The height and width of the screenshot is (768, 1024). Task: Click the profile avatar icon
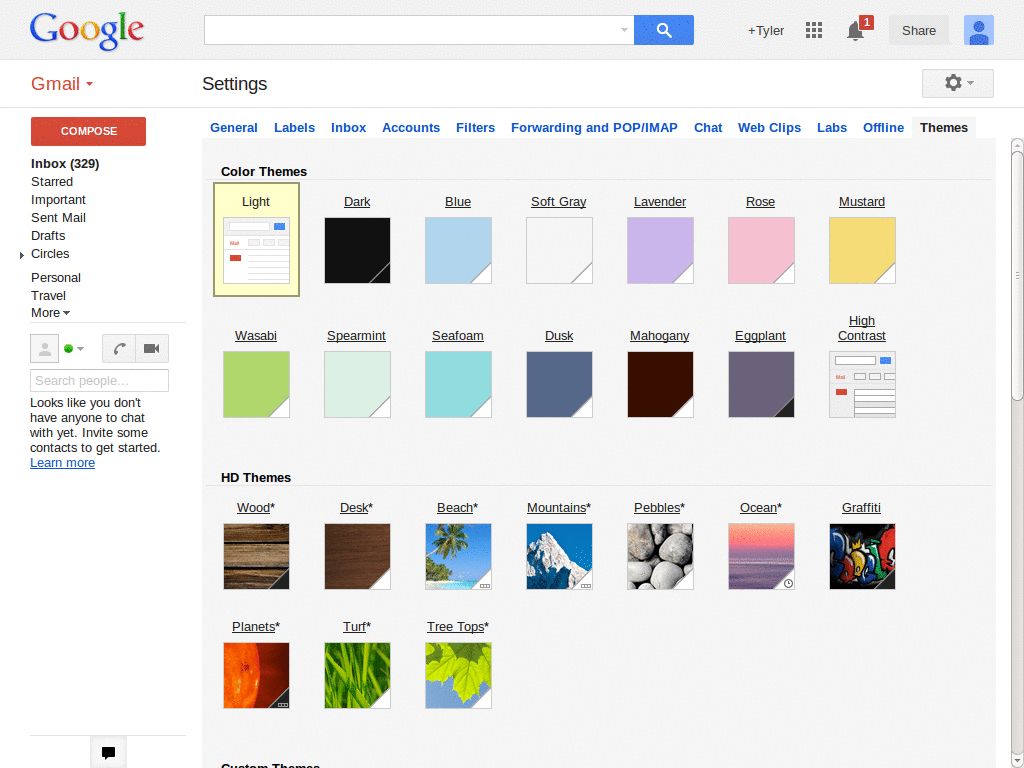978,30
